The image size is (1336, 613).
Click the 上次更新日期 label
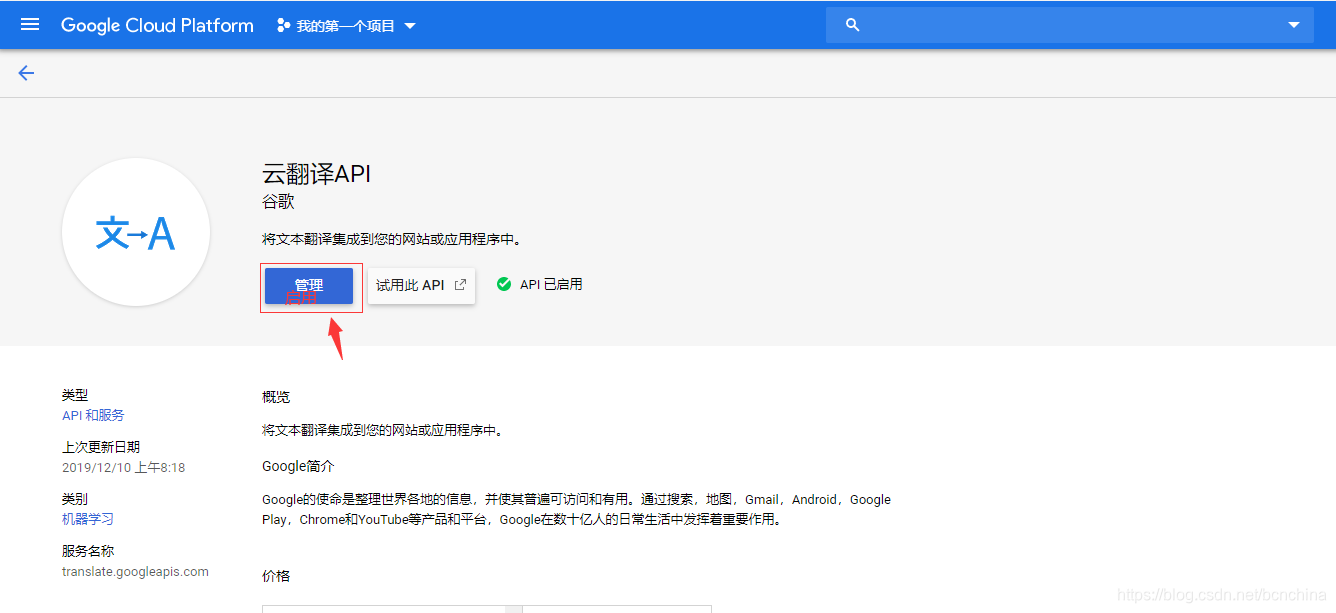tap(101, 447)
